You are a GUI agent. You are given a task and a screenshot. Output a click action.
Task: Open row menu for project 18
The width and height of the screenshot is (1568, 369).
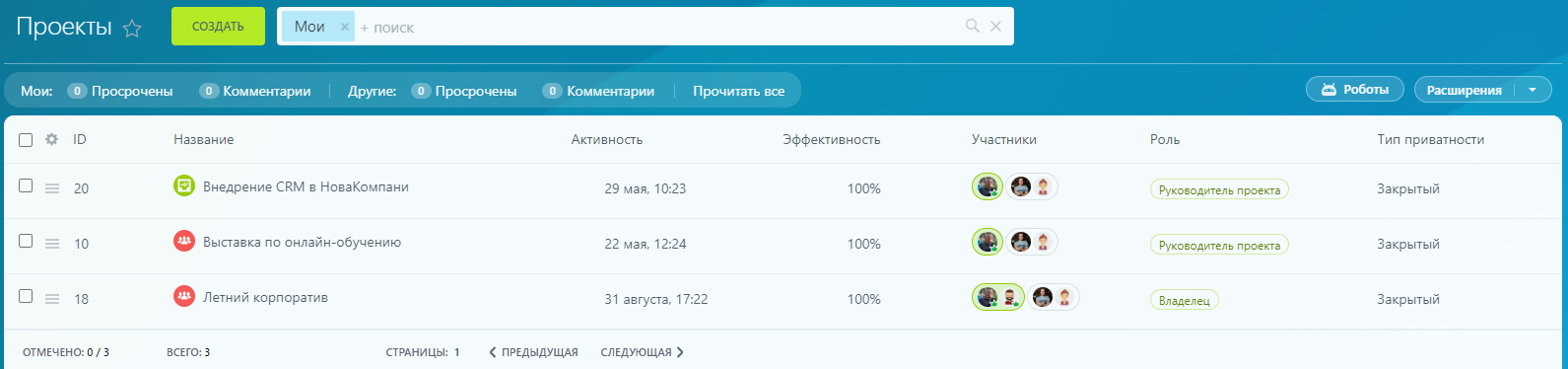[52, 299]
